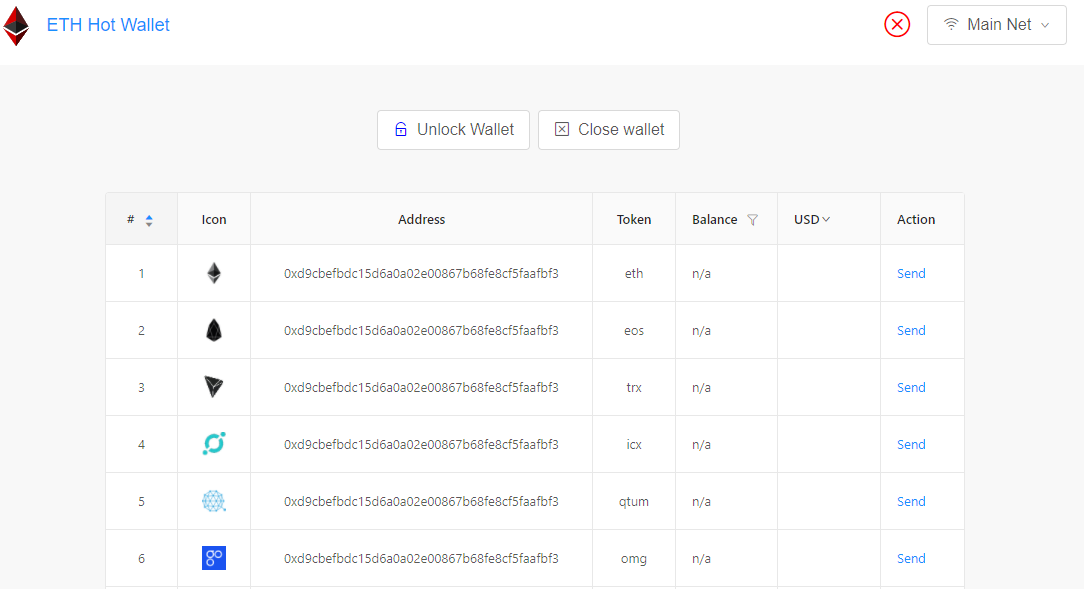Click row number 4 cell

click(141, 445)
